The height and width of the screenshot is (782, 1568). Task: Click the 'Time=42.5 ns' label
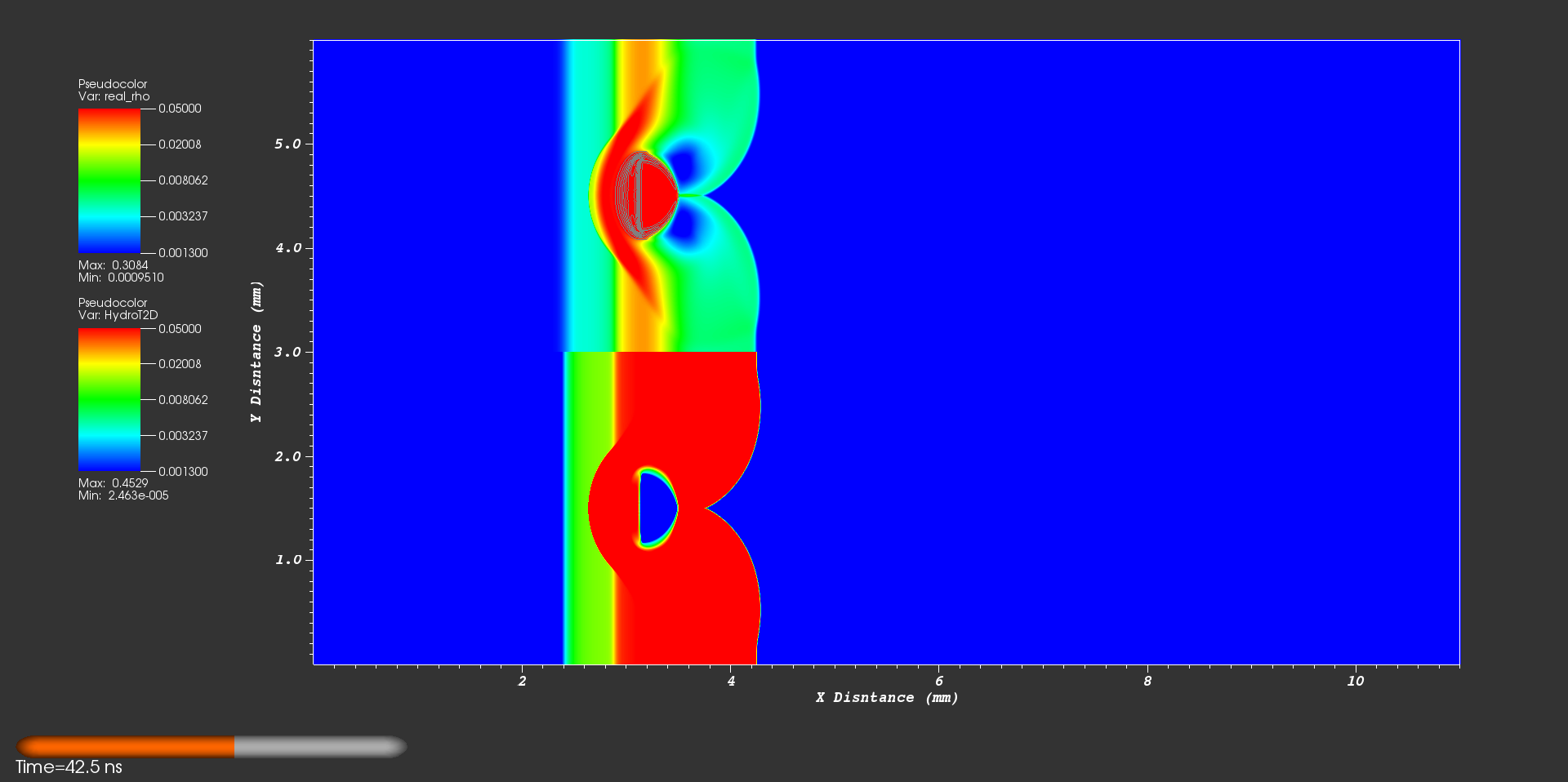[x=69, y=767]
